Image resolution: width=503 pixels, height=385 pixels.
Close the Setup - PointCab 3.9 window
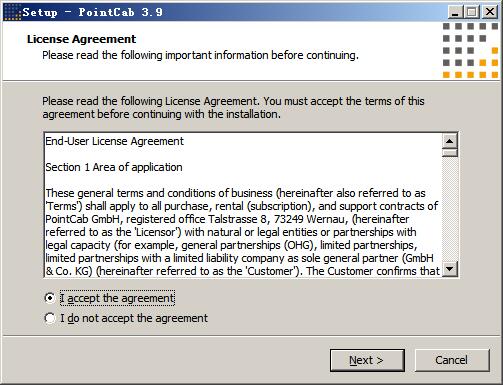tap(490, 12)
